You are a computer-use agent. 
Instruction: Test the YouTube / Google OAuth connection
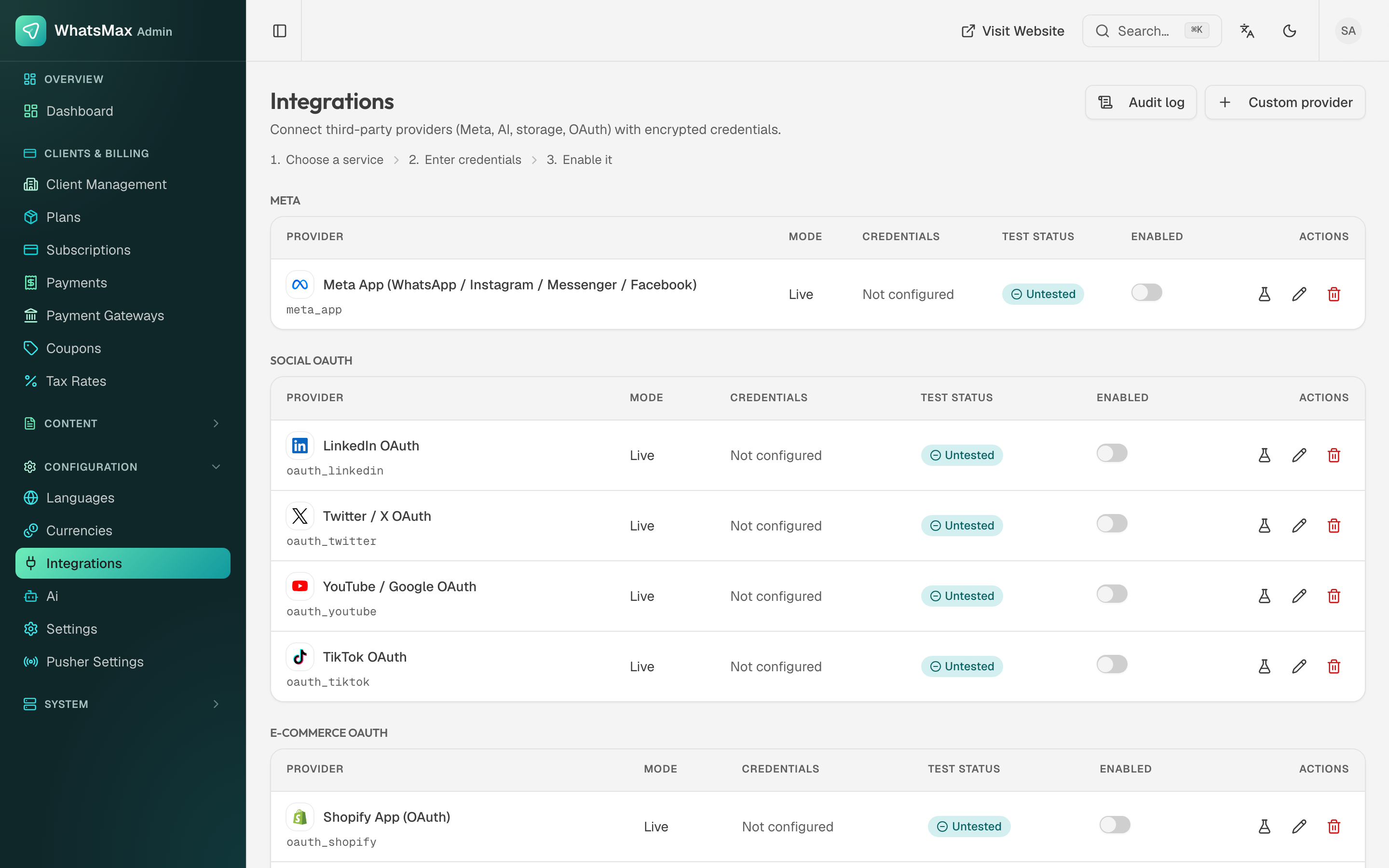click(x=1265, y=596)
